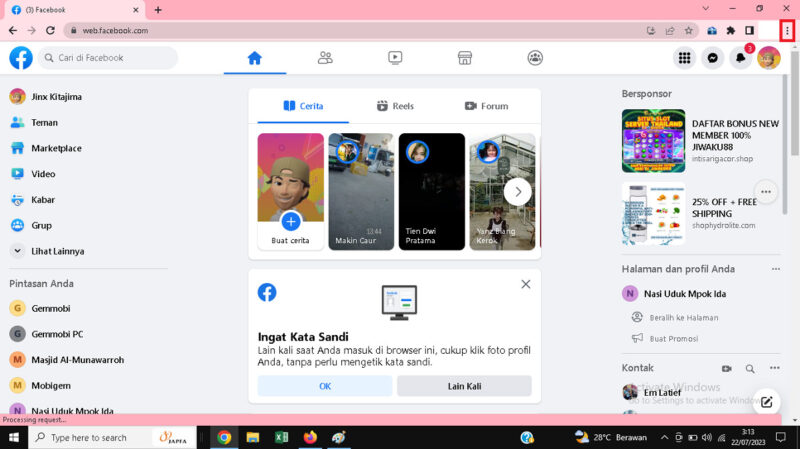Image resolution: width=800 pixels, height=449 pixels.
Task: Start new room via Kontak video icon
Action: (x=727, y=368)
